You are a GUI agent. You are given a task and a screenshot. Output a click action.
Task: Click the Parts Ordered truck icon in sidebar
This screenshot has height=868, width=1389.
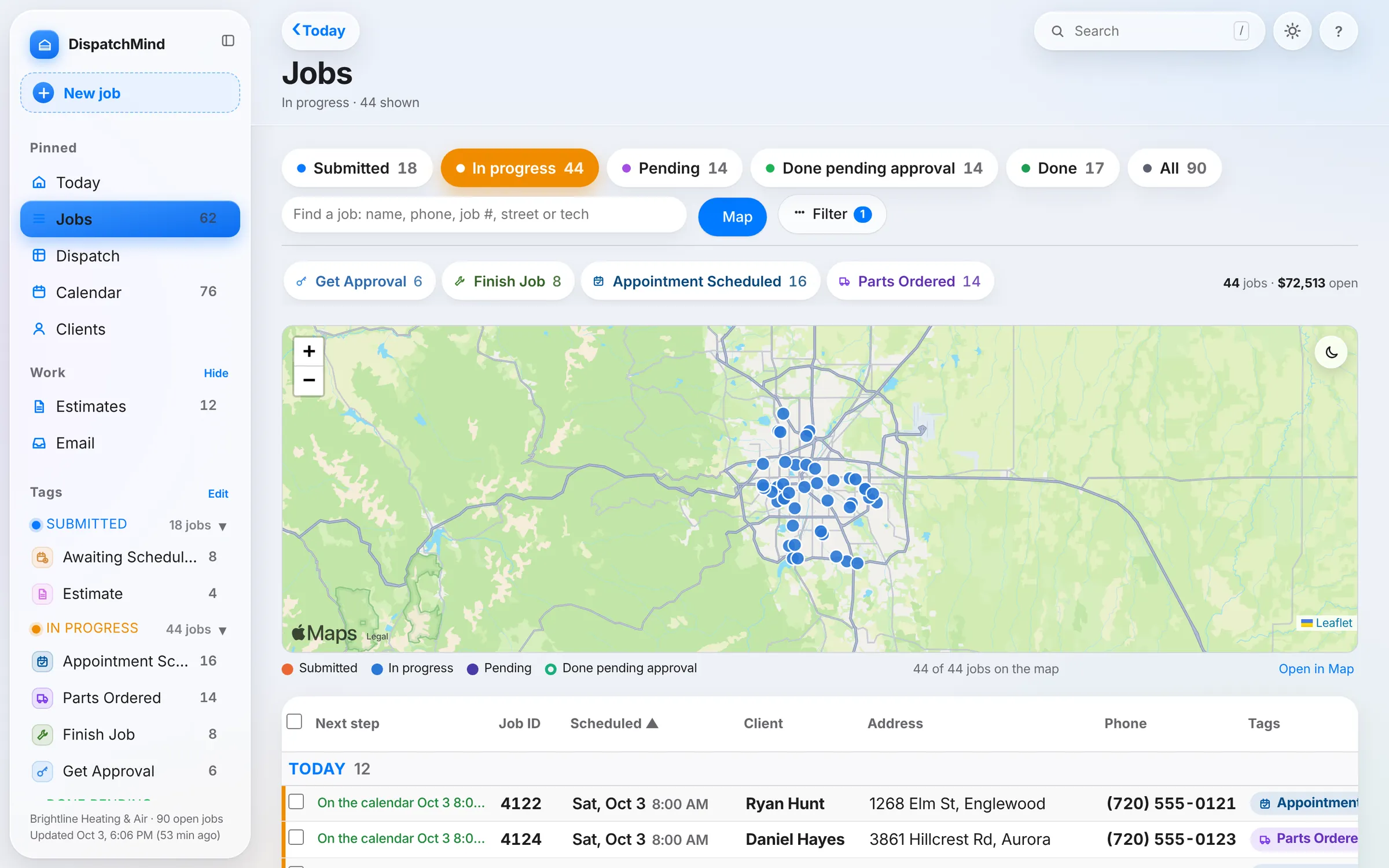[x=42, y=698]
